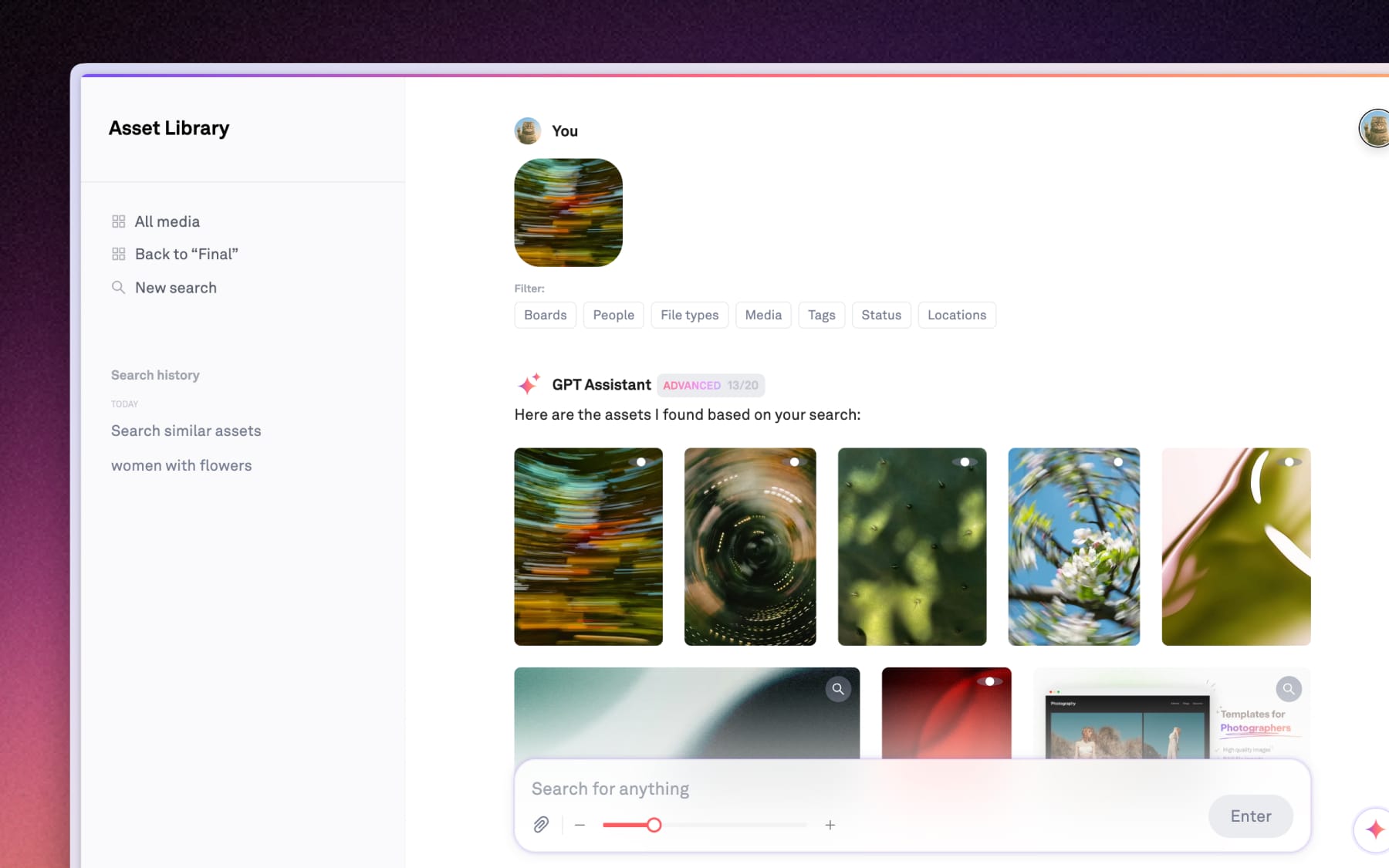Open the People filter

[613, 315]
